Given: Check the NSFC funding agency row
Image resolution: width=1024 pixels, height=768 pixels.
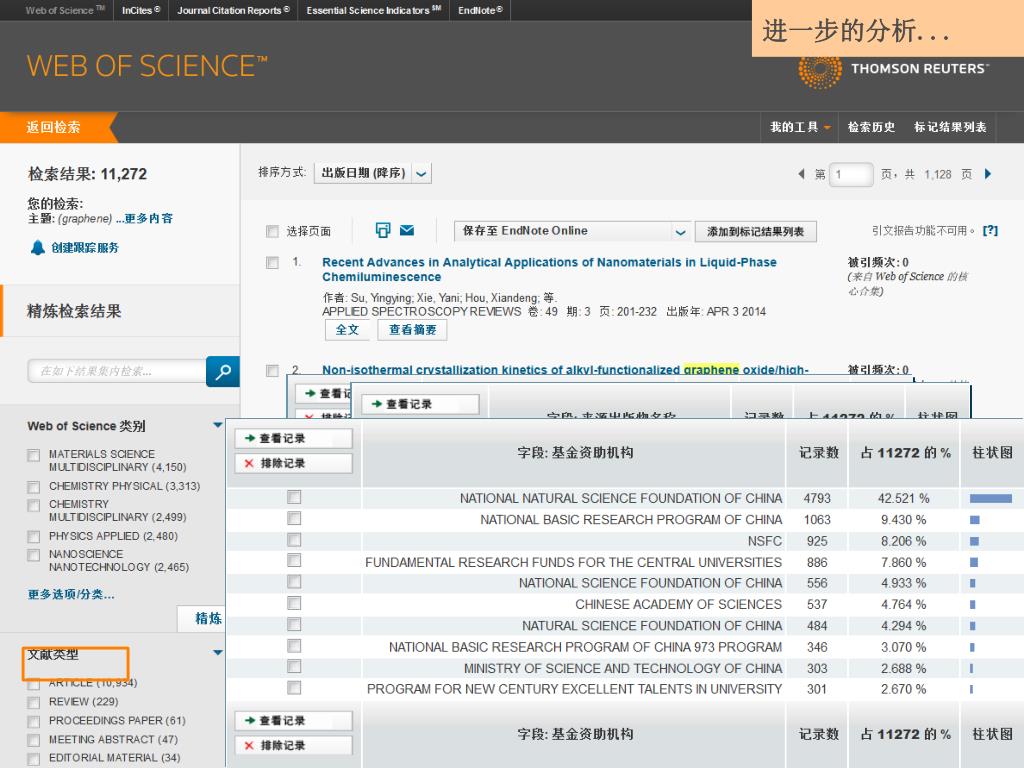Looking at the screenshot, I should pos(295,540).
